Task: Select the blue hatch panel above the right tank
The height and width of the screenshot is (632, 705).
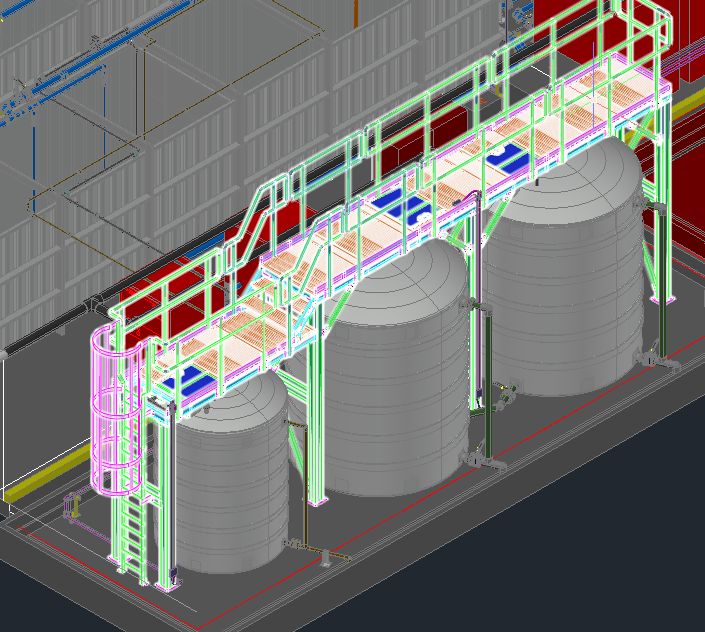Action: 508,157
